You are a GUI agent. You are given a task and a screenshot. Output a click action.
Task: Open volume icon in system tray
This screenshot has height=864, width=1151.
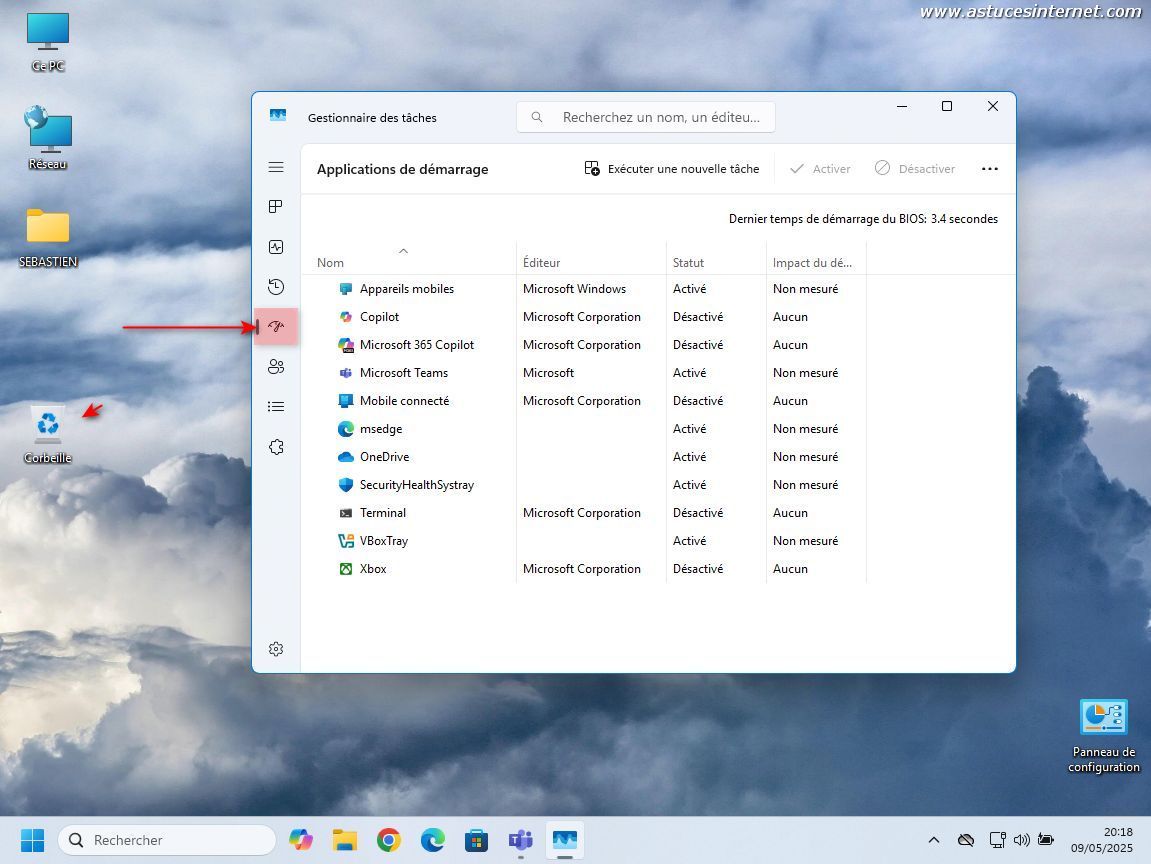pos(1021,840)
